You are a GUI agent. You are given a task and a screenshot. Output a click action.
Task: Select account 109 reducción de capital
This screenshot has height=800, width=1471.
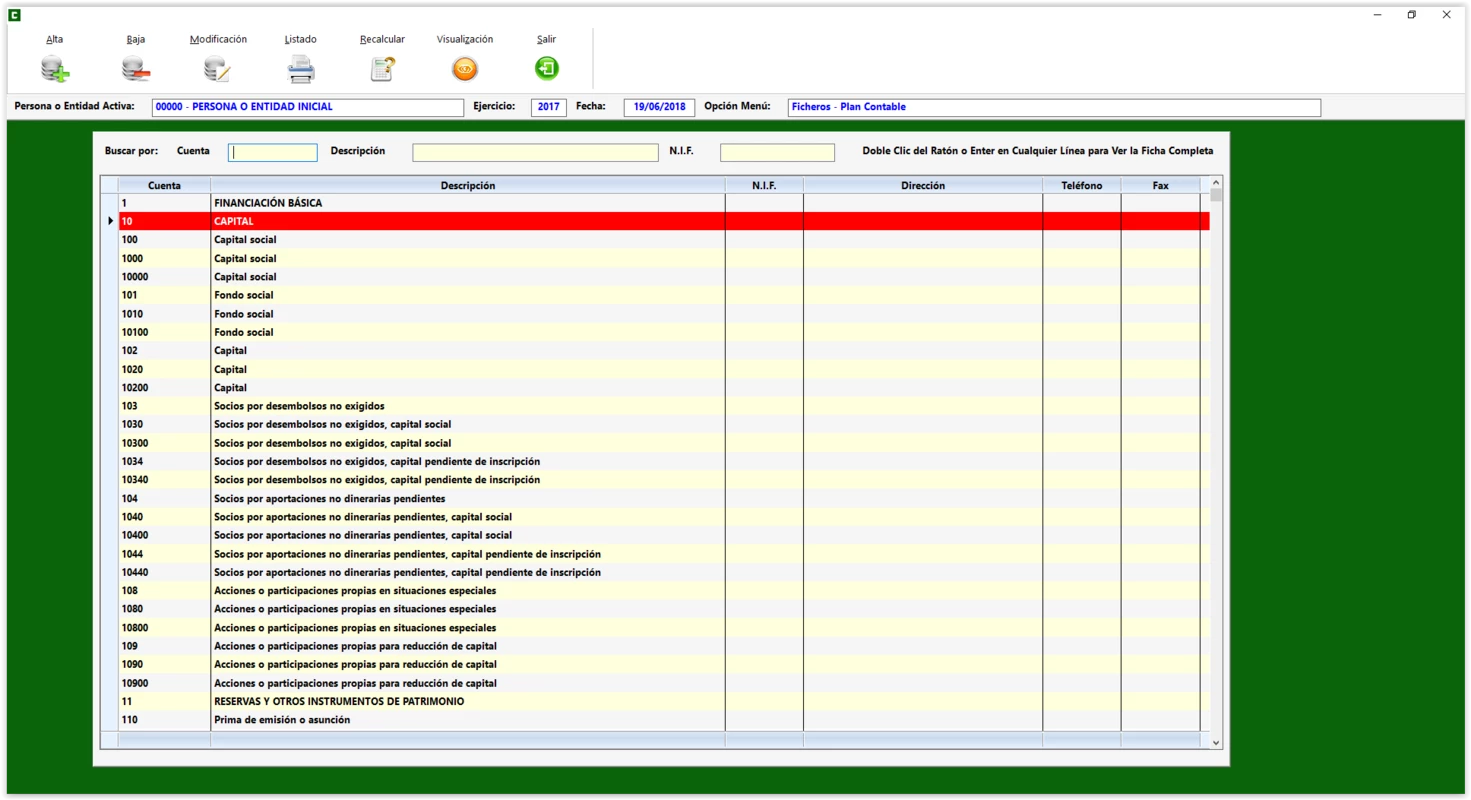coord(663,646)
